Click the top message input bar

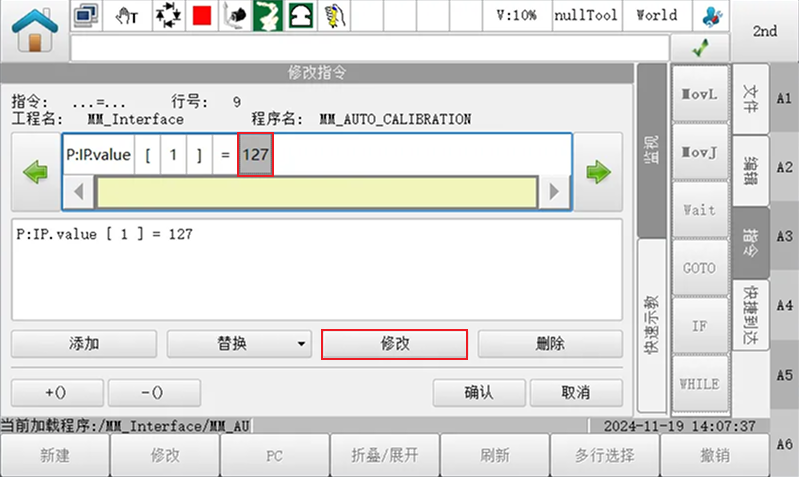click(x=369, y=48)
